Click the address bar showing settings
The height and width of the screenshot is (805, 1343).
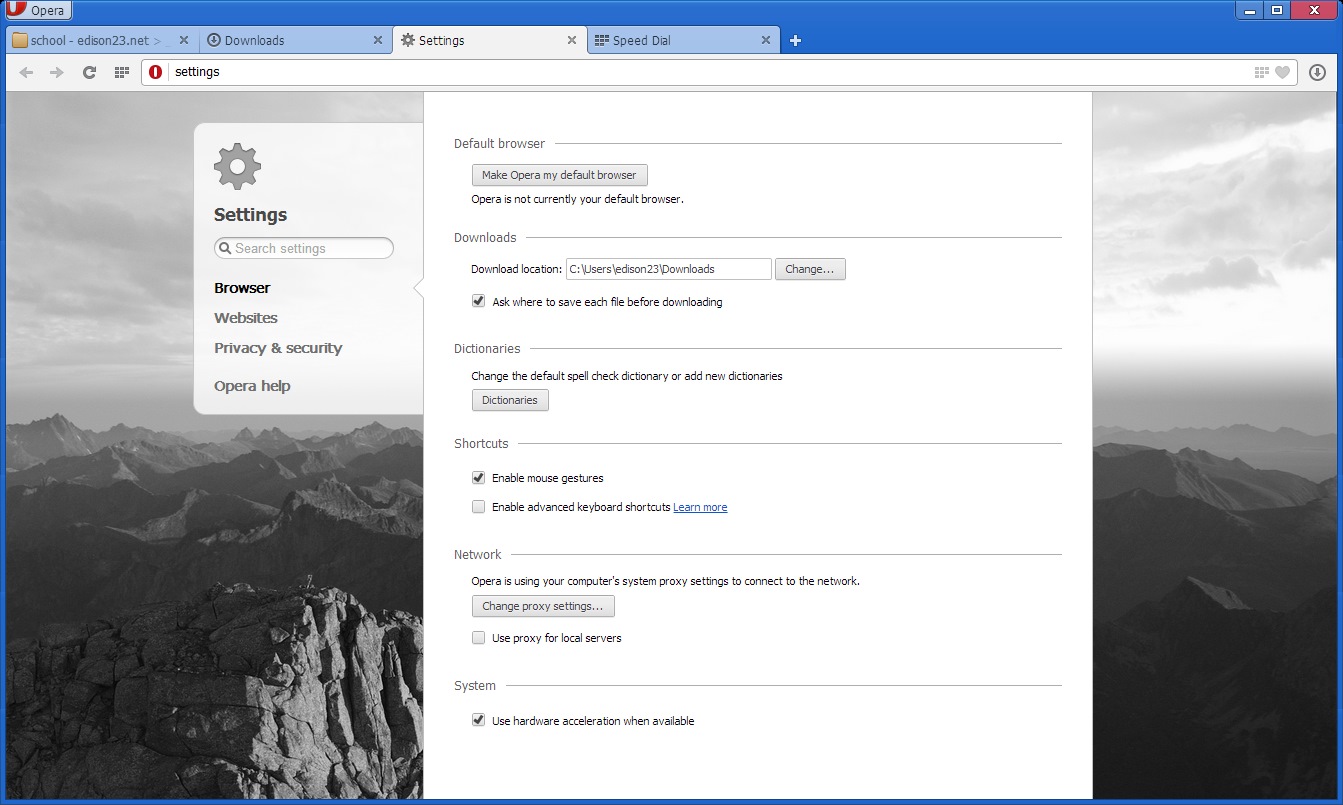coord(720,72)
